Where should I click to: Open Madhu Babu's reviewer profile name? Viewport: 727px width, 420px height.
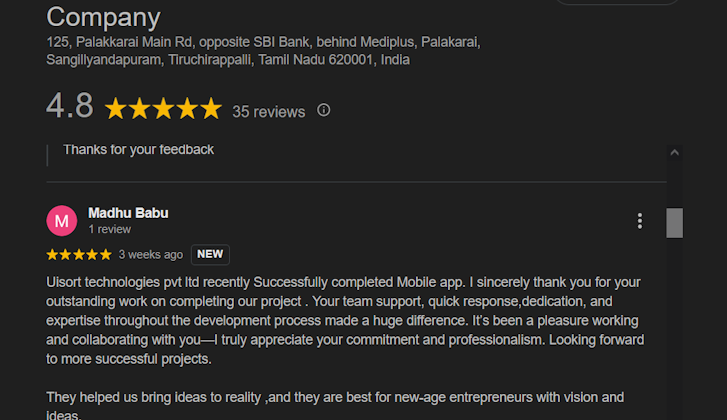[x=128, y=213]
